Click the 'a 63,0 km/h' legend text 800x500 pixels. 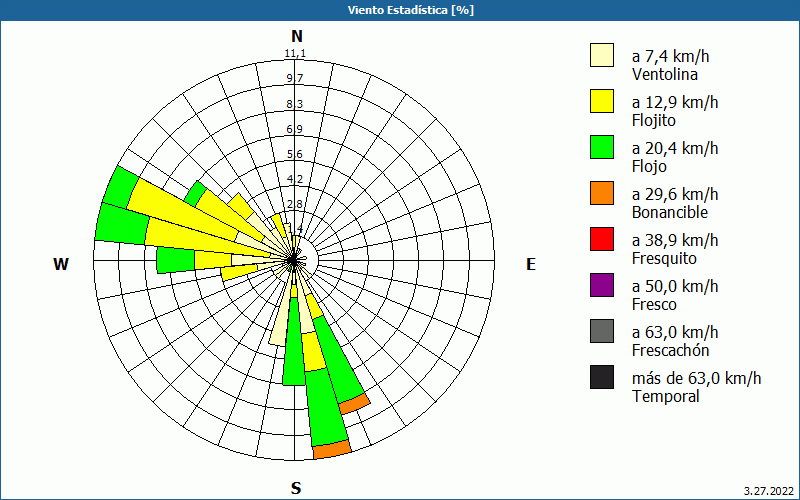[x=675, y=332]
